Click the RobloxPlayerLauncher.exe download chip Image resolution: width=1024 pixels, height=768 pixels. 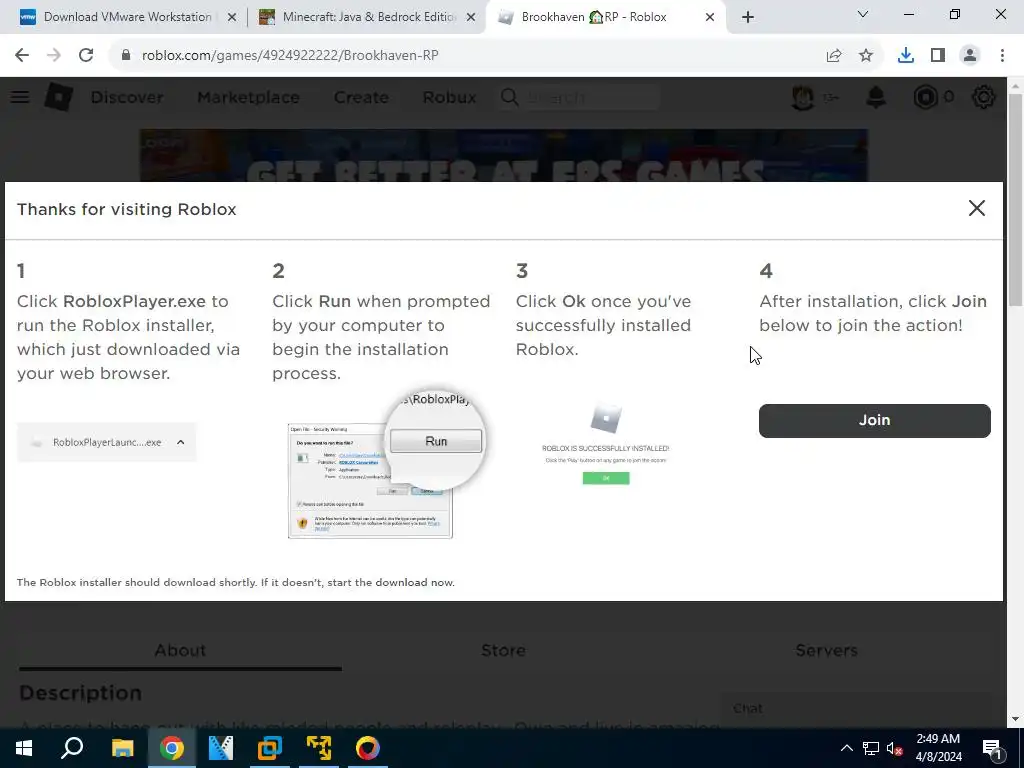[x=106, y=443]
